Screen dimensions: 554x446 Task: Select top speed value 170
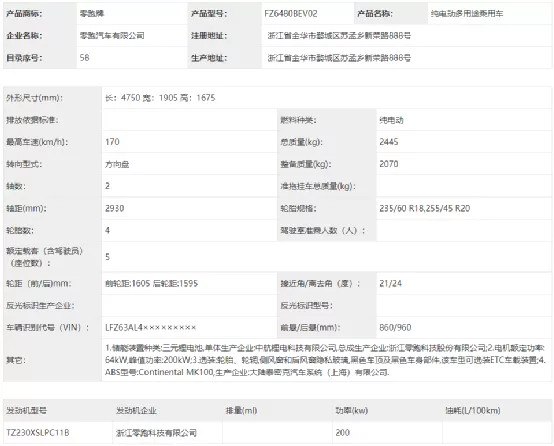point(112,142)
